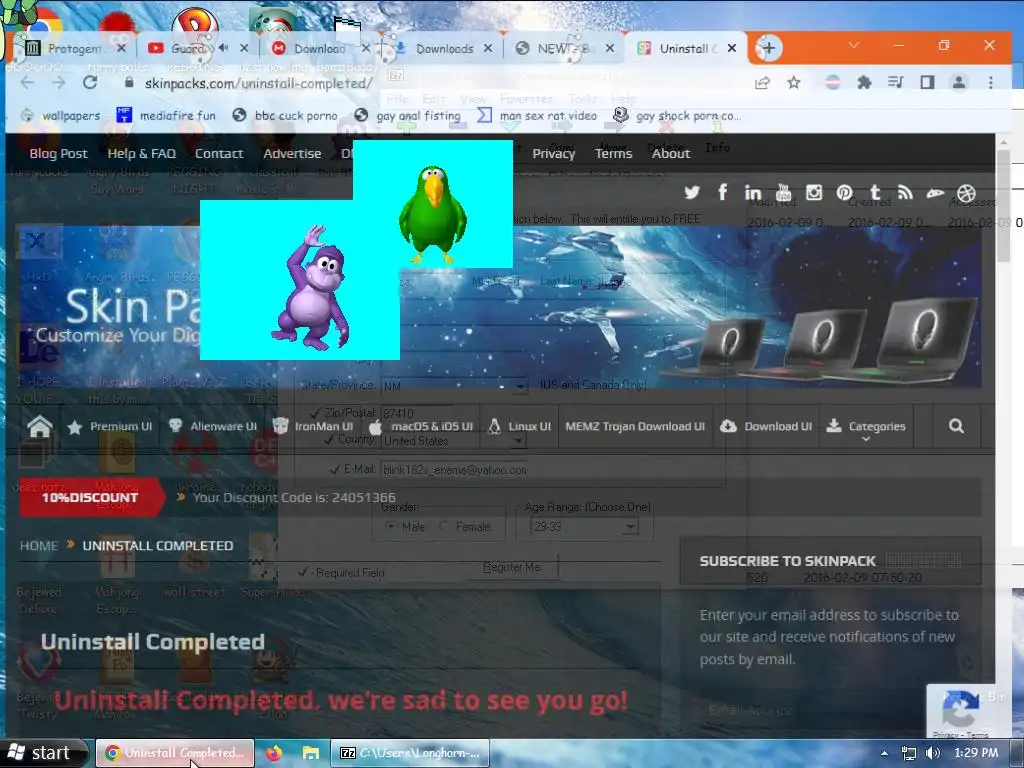Viewport: 1024px width, 768px height.
Task: Click the browser forward arrow
Action: [x=59, y=83]
